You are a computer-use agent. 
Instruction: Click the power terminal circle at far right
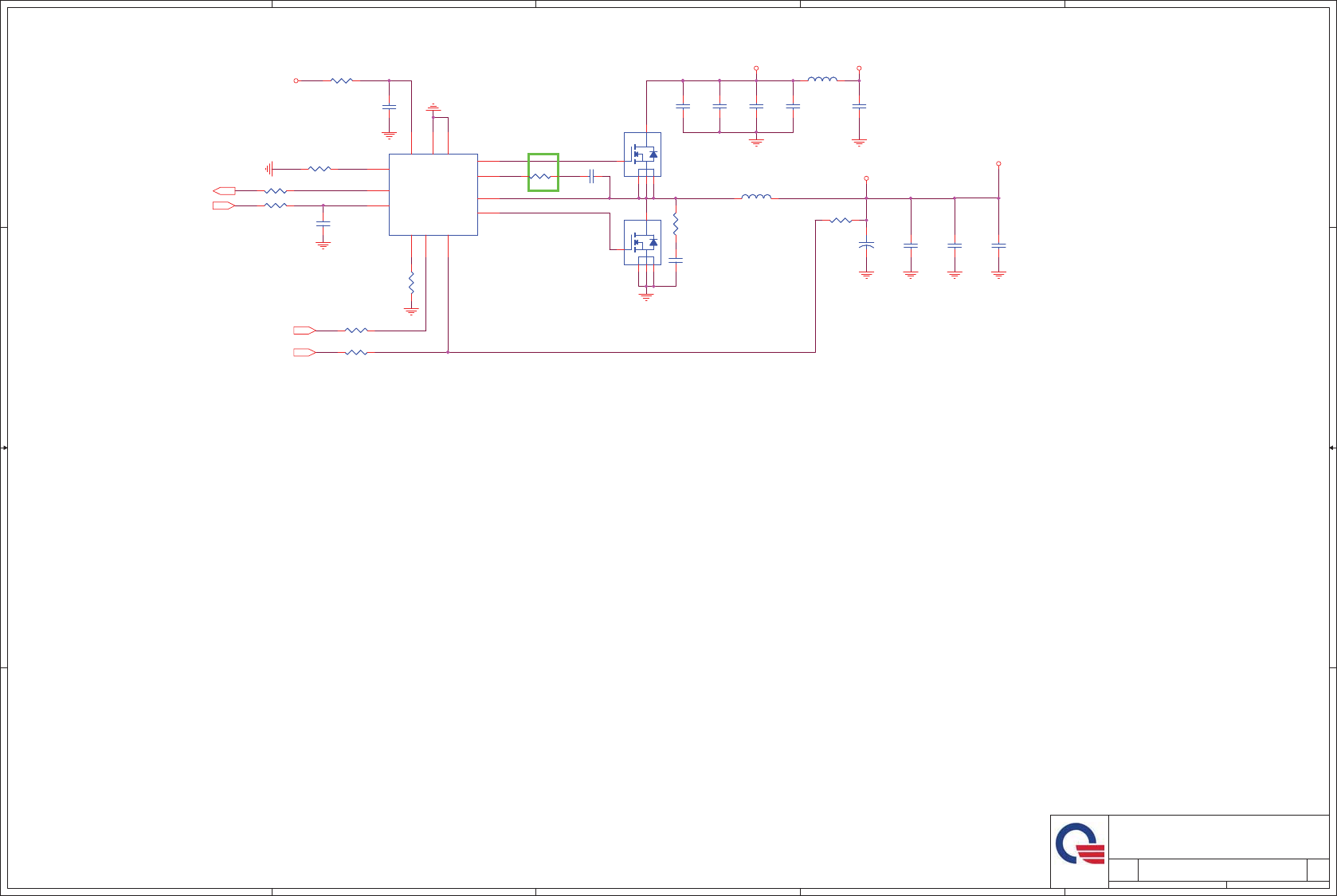pos(998,163)
